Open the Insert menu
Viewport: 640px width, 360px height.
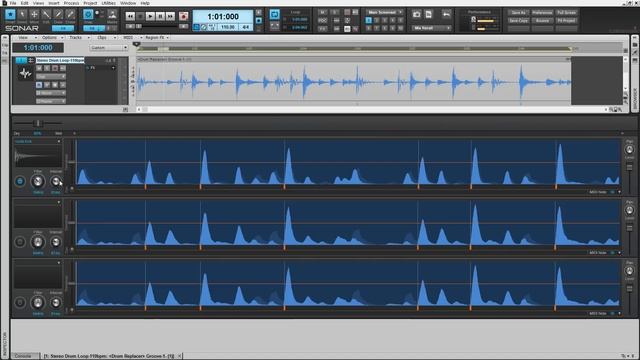[x=54, y=3]
